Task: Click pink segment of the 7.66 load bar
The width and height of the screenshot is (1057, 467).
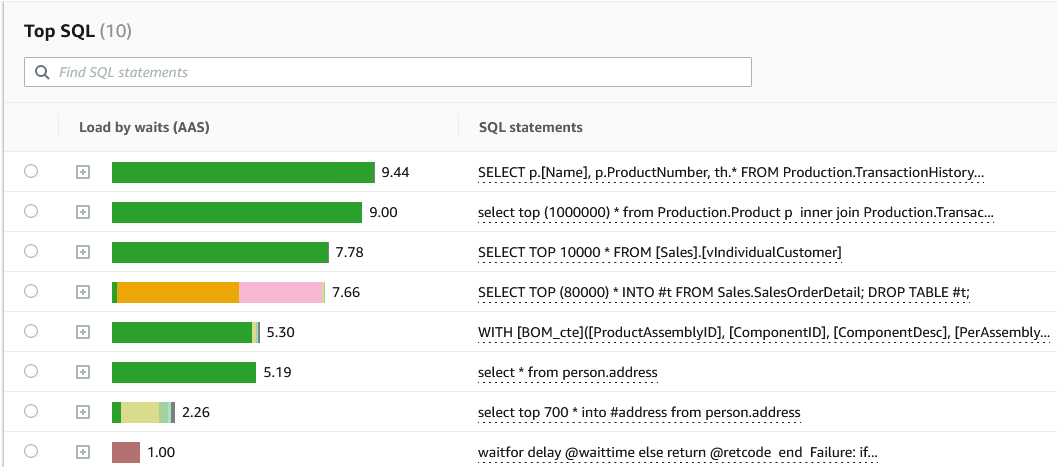Action: (280, 292)
